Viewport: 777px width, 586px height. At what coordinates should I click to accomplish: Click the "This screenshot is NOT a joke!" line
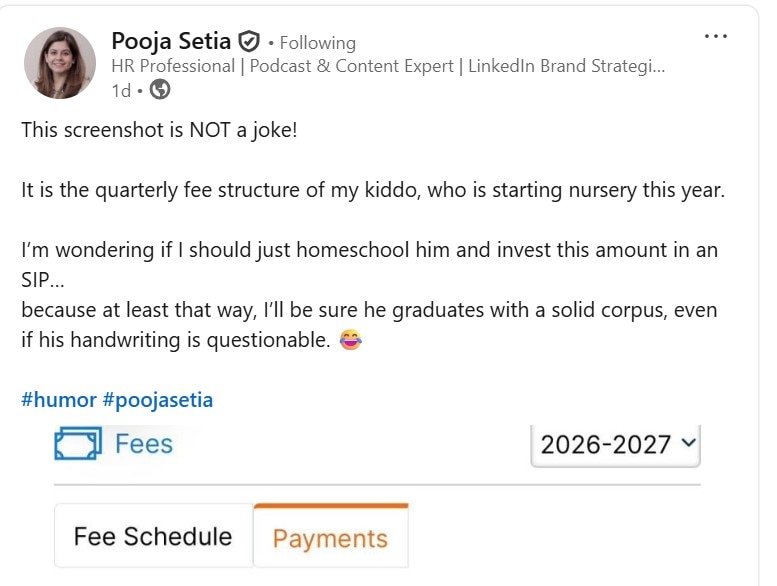(159, 130)
